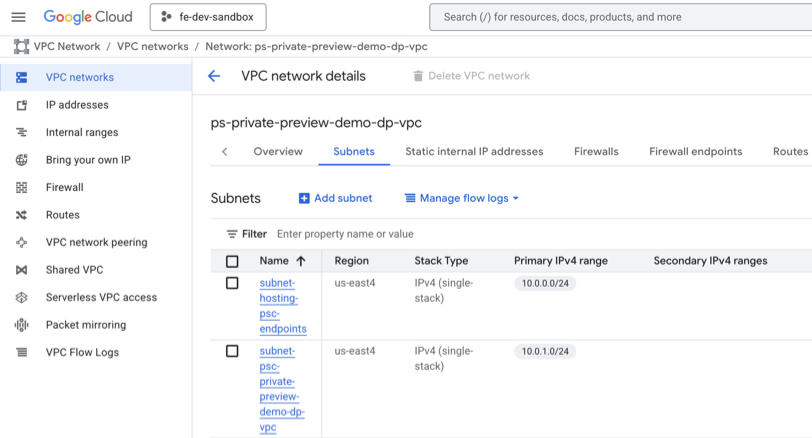The width and height of the screenshot is (812, 438).
Task: Check the subnet-hosting-psc-endpoints row checkbox
Action: (232, 283)
